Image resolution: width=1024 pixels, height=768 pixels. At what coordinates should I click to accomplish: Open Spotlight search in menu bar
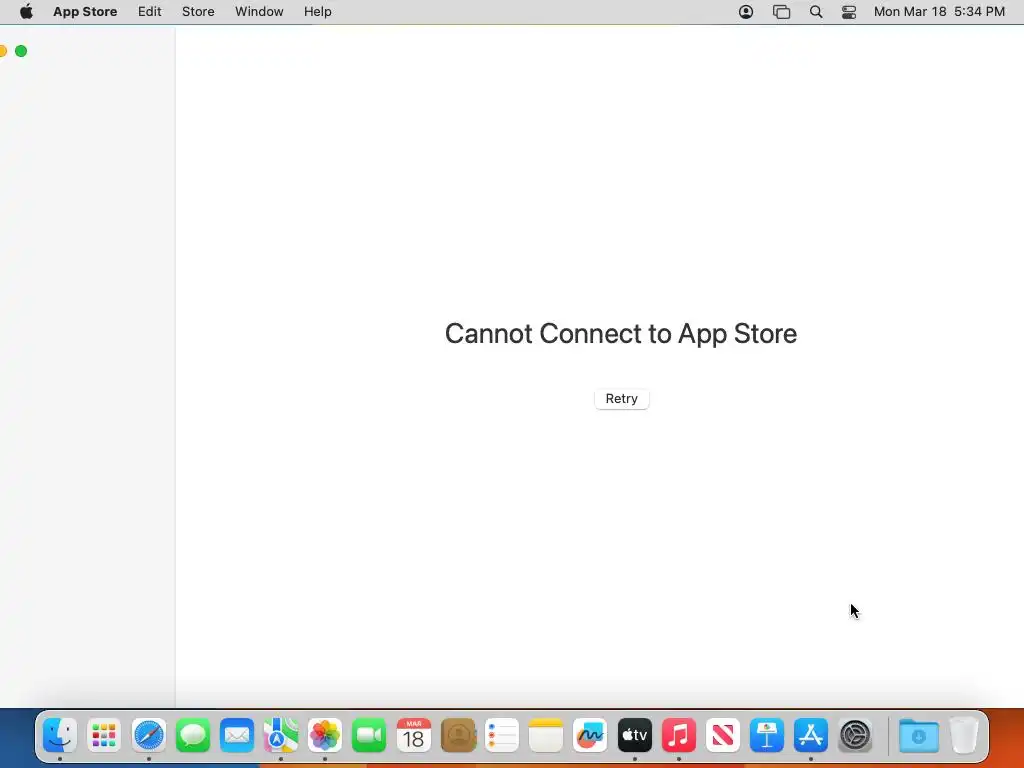(x=816, y=12)
